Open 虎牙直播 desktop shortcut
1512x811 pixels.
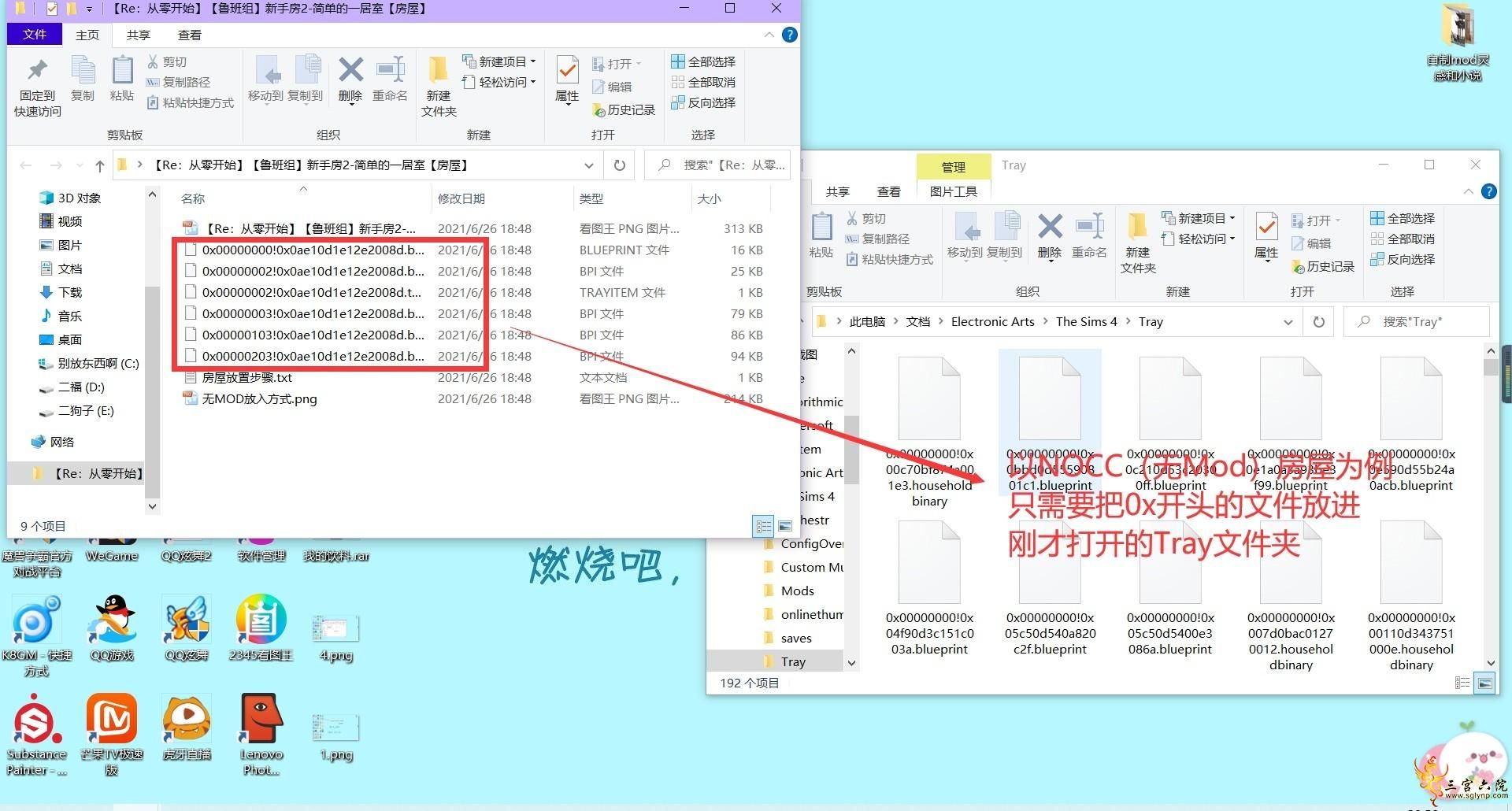coord(187,727)
